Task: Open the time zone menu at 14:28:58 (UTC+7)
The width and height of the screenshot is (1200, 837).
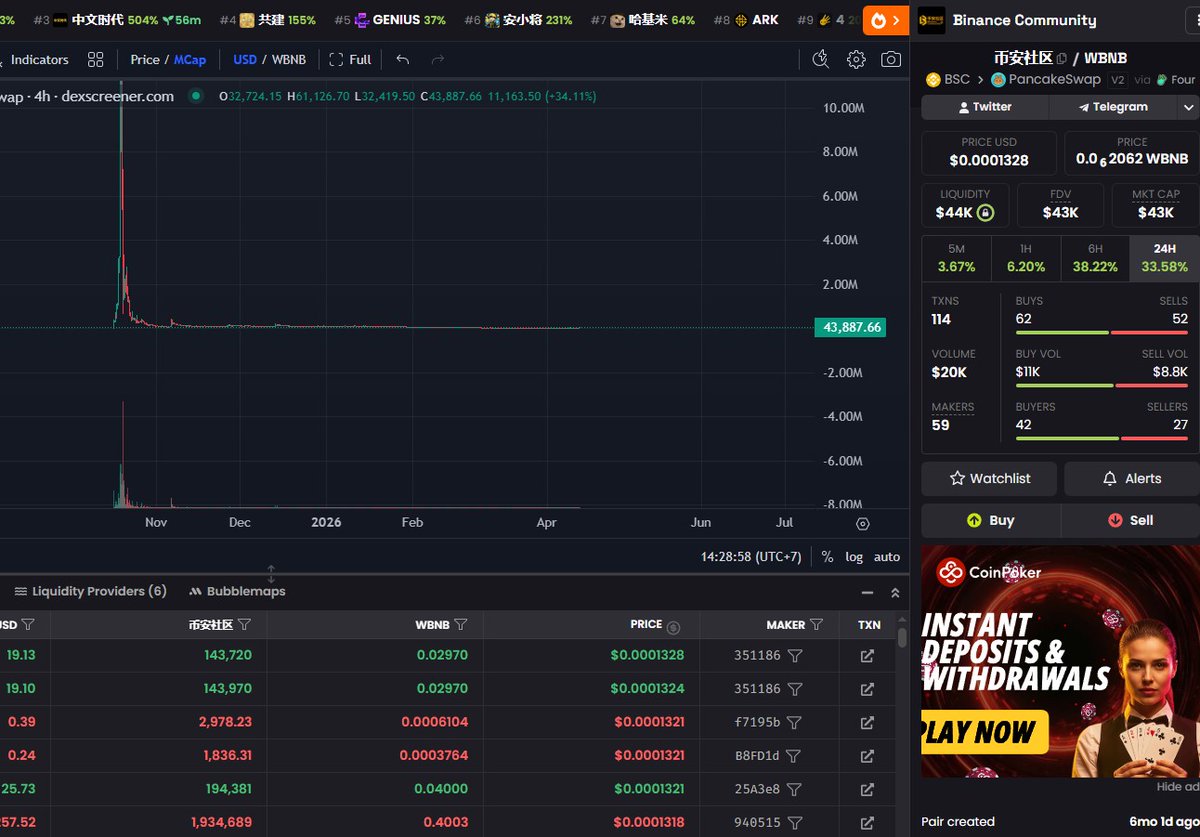Action: [751, 557]
